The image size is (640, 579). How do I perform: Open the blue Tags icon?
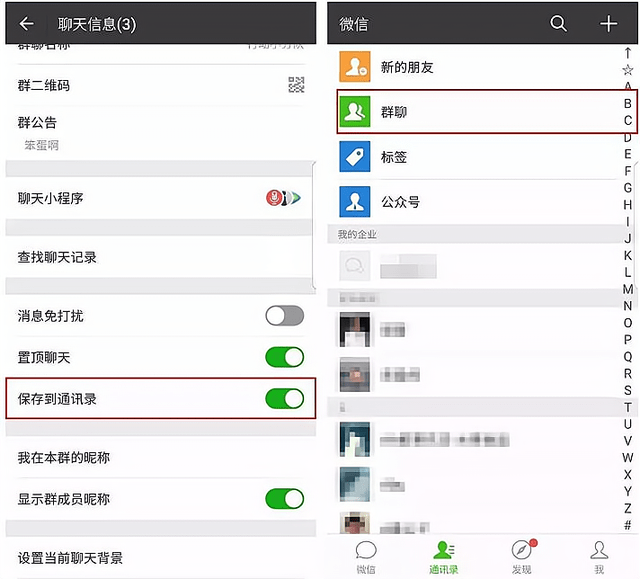pos(355,156)
